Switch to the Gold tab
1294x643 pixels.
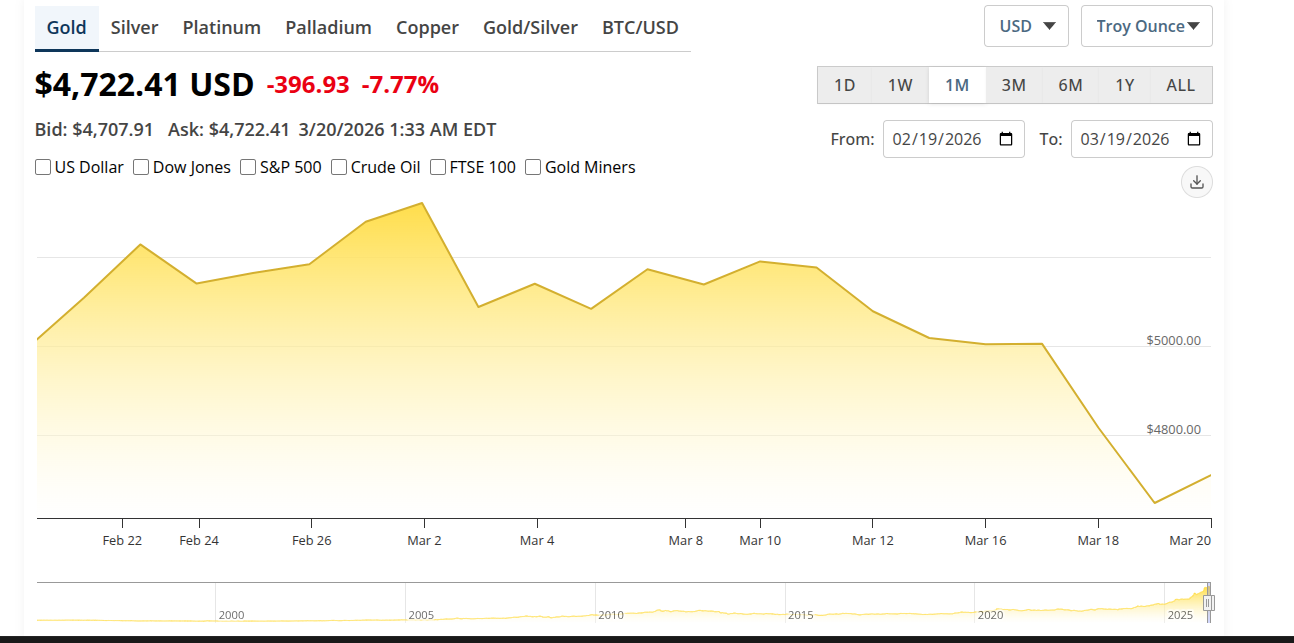pos(67,28)
